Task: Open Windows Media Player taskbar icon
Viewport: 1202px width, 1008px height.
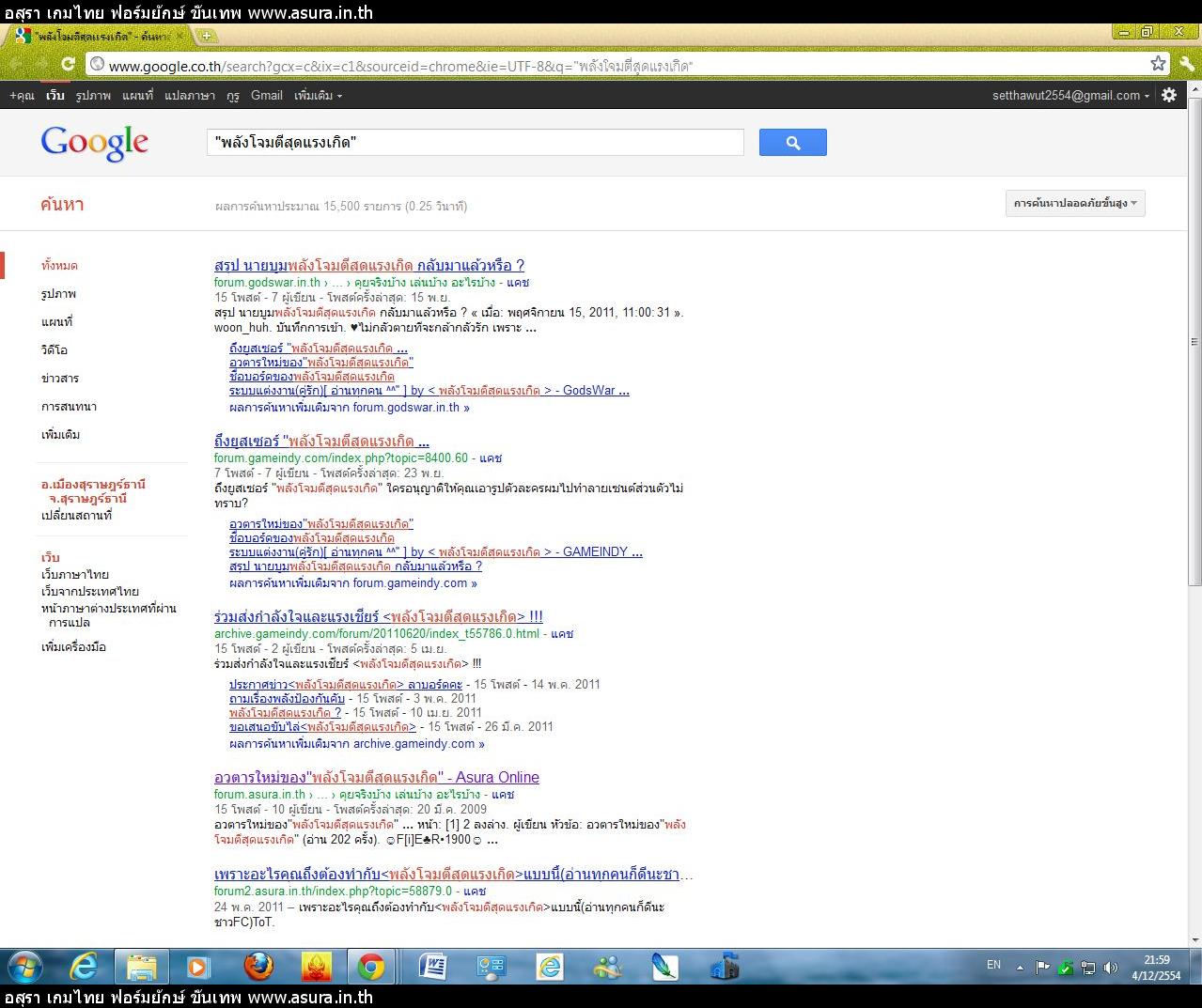Action: click(x=197, y=967)
